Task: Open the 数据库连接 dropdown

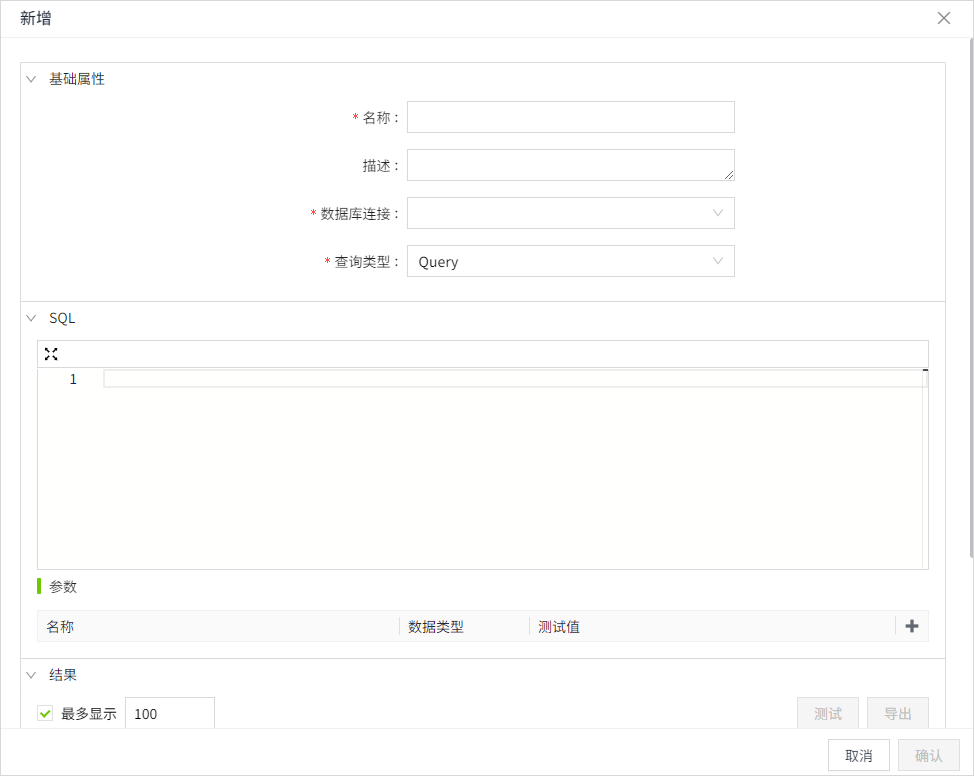Action: (570, 213)
